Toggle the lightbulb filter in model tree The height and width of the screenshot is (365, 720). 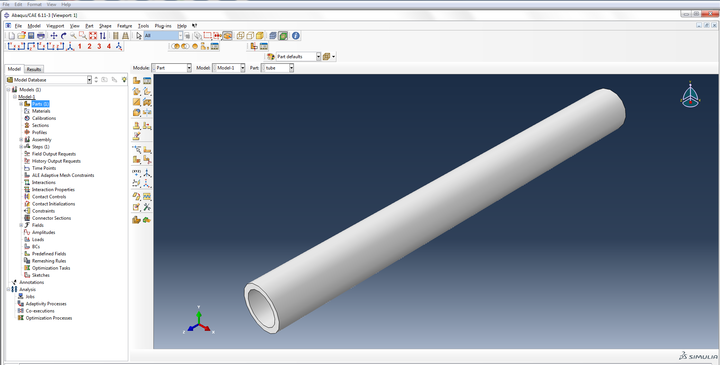[124, 80]
